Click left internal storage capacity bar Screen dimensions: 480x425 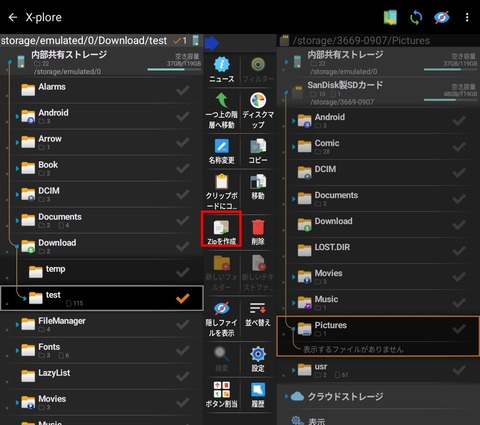click(174, 70)
